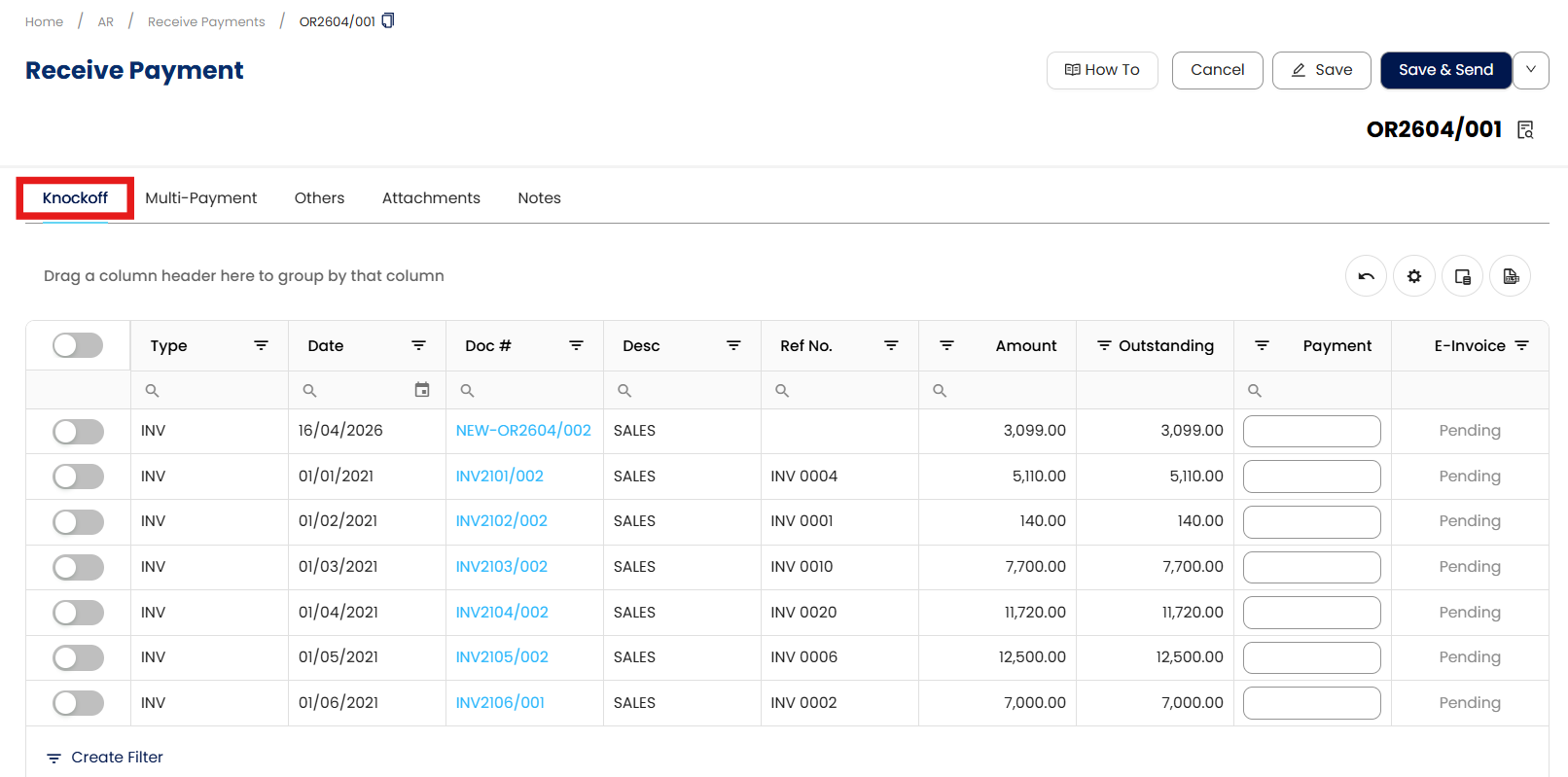The height and width of the screenshot is (777, 1568).
Task: Switch to the Multi-Payment tab
Action: point(200,198)
